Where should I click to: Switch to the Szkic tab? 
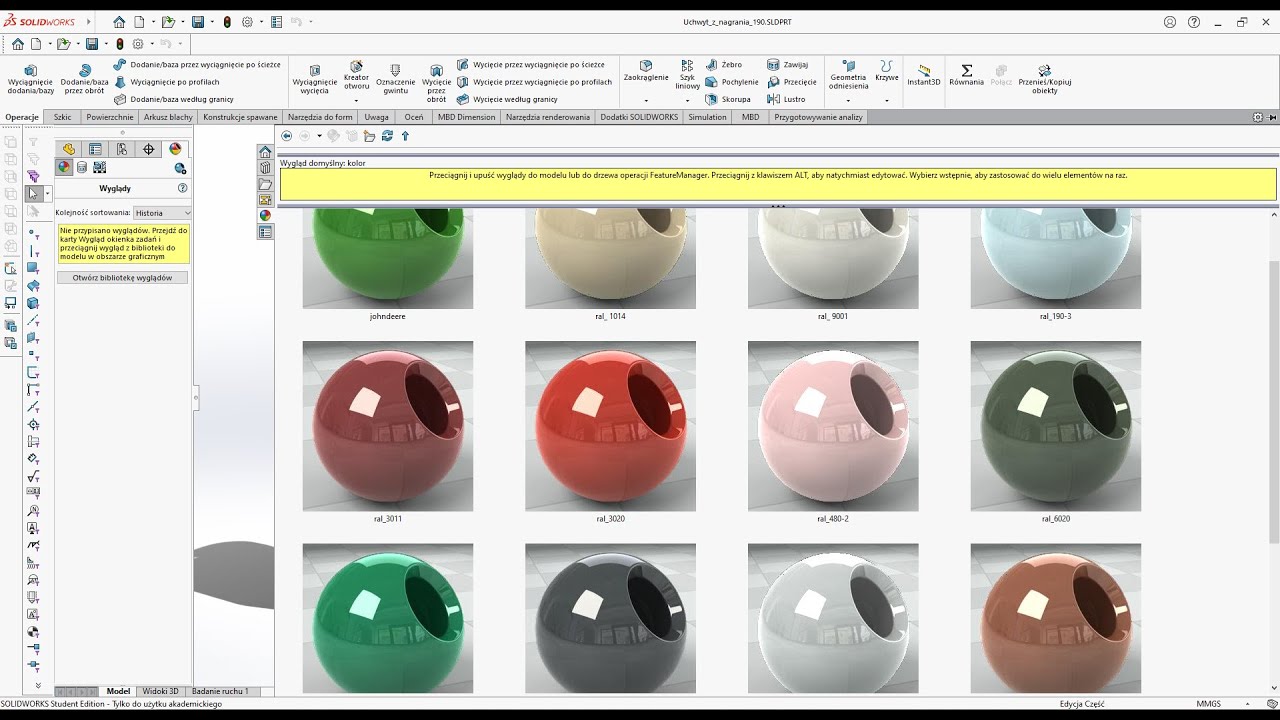click(62, 117)
